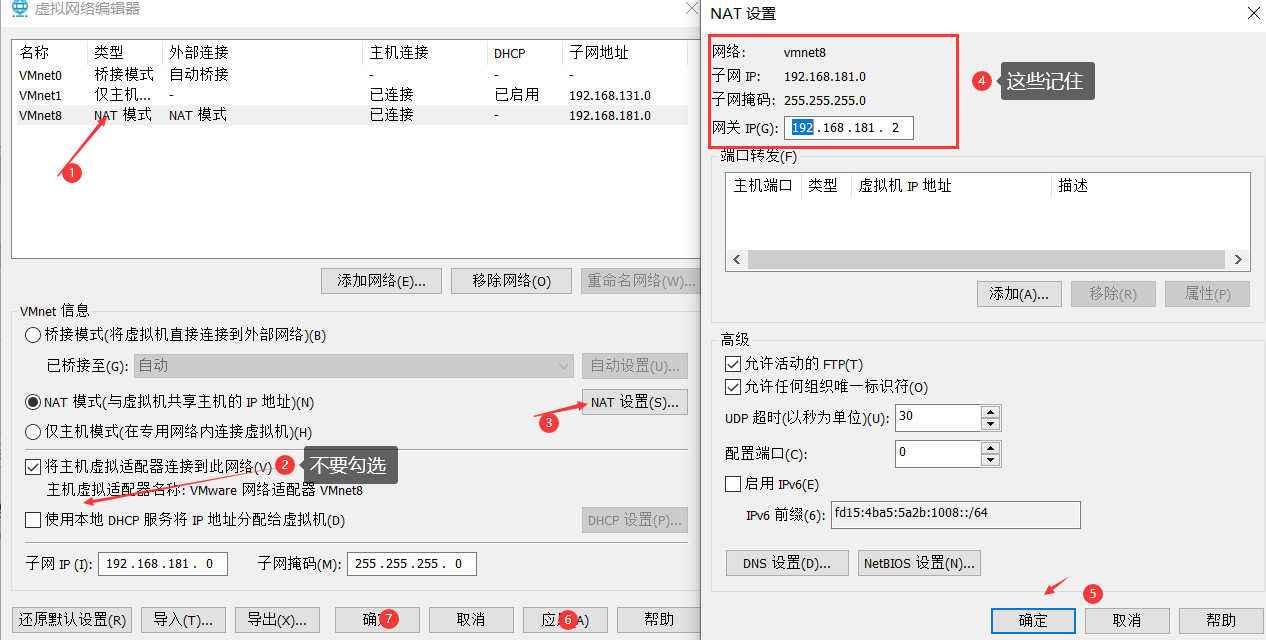Click 帮助 in NAT 设置 dialog
Image resolution: width=1266 pixels, height=640 pixels.
pos(1221,620)
